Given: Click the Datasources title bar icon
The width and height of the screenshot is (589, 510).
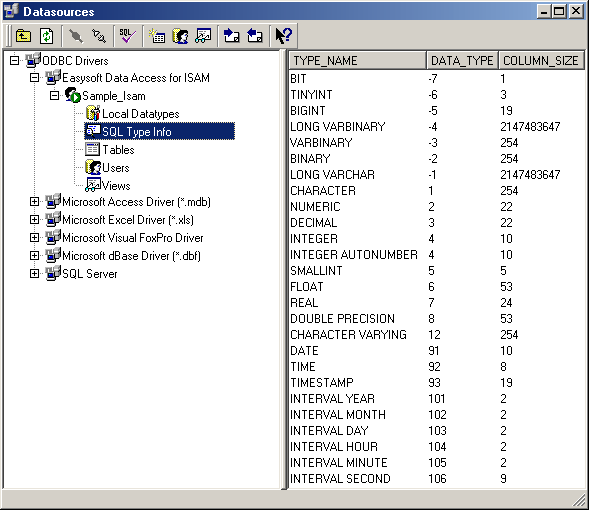Looking at the screenshot, I should coord(11,11).
